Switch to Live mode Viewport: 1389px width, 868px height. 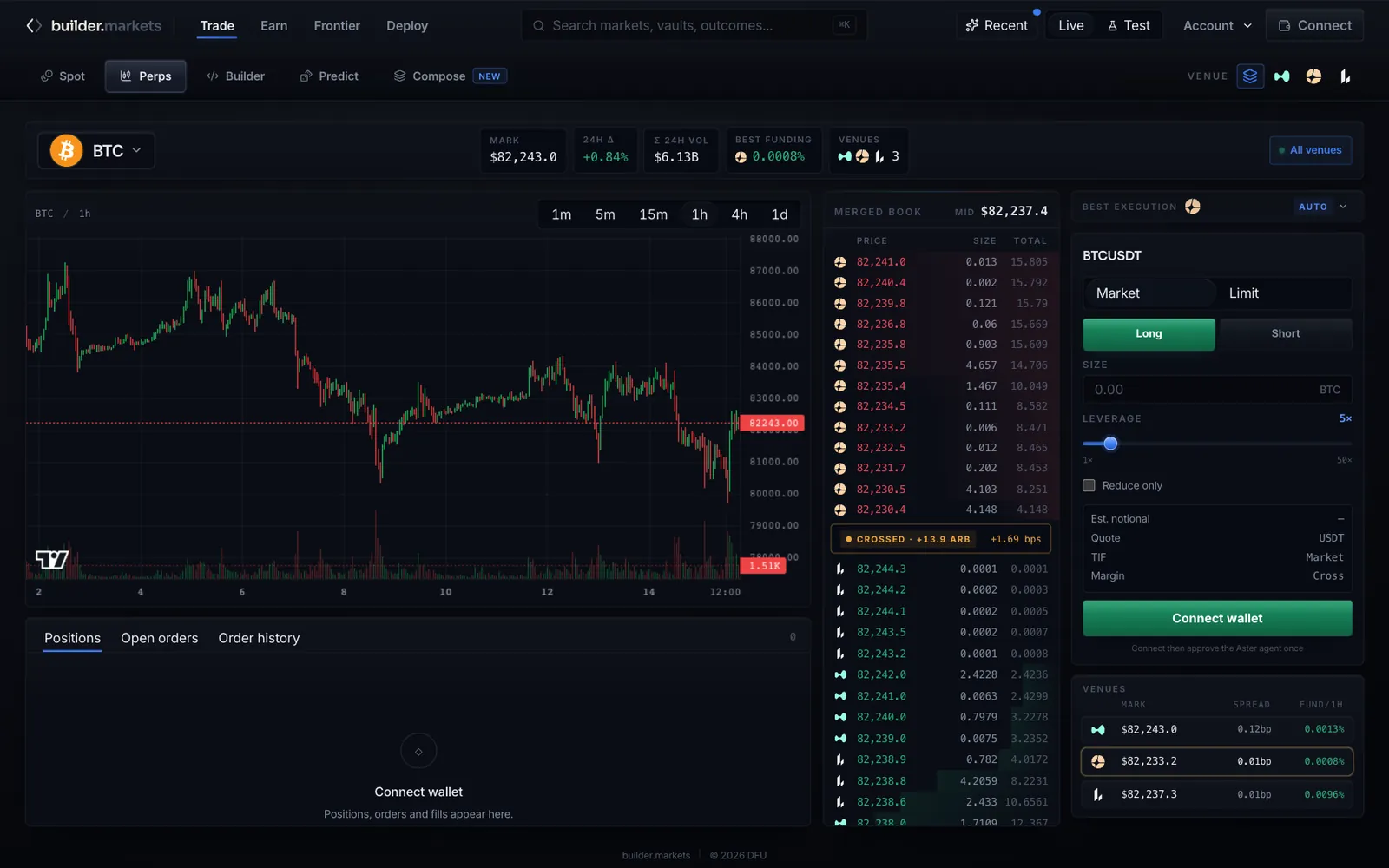coord(1071,26)
